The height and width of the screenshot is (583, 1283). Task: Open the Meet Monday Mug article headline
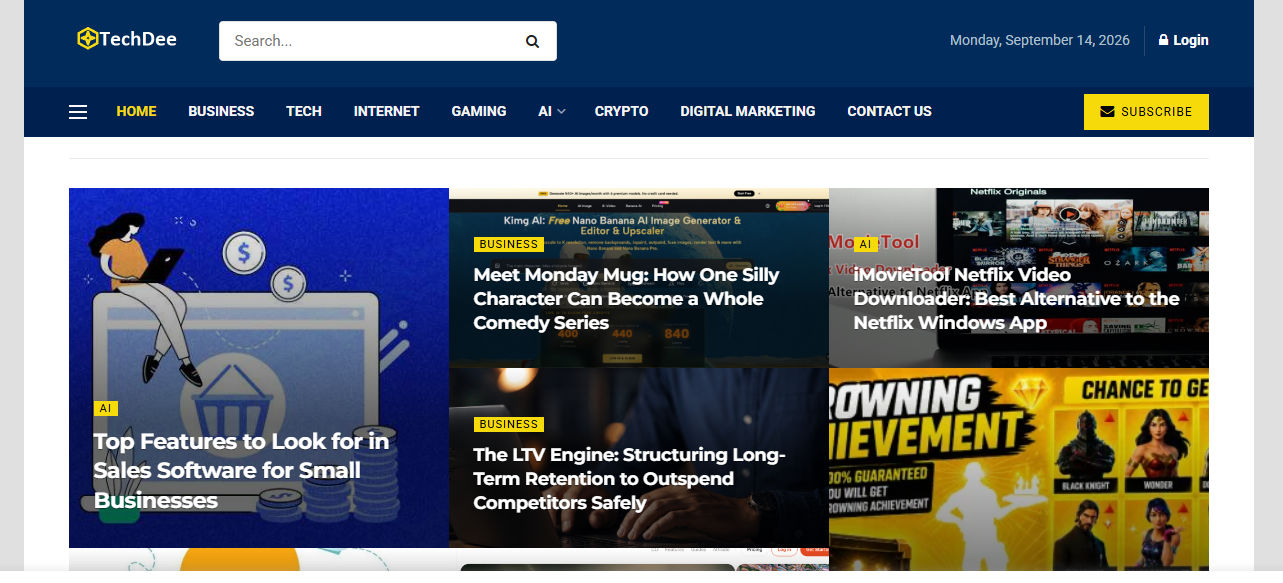coord(626,298)
